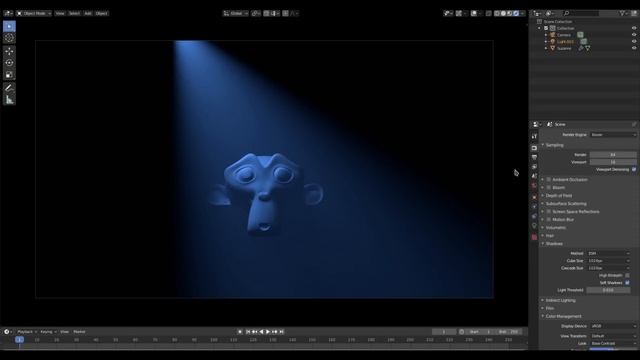Hide the Suzanne object in outliner
Screen dimensions: 640x360
634,48
